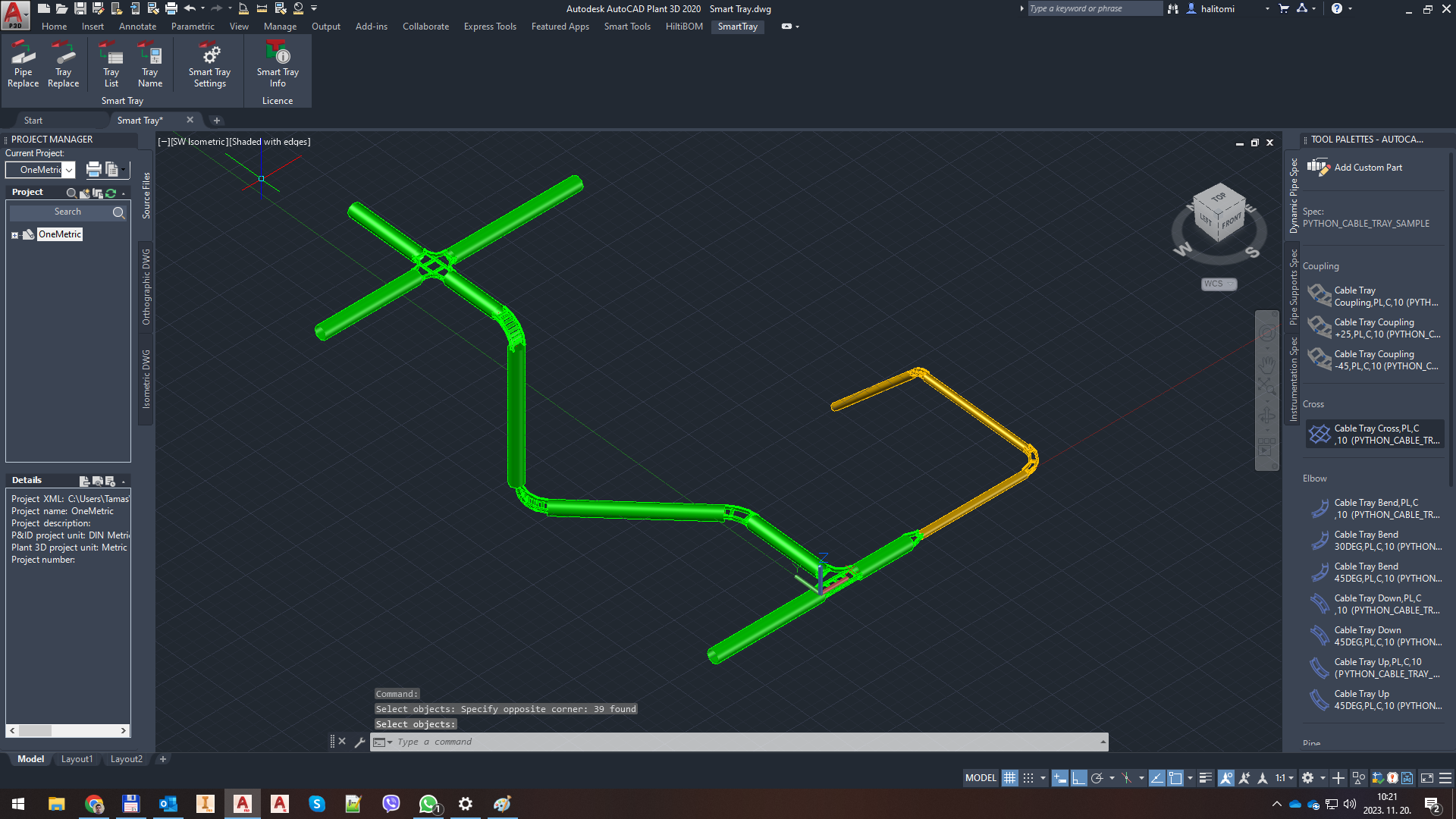Open Smart Tray Info
1456x819 pixels.
[x=278, y=64]
